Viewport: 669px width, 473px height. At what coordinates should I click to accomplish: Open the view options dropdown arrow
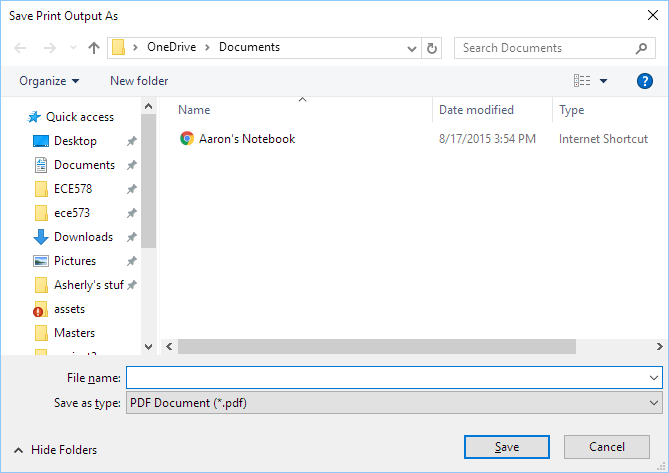(603, 81)
